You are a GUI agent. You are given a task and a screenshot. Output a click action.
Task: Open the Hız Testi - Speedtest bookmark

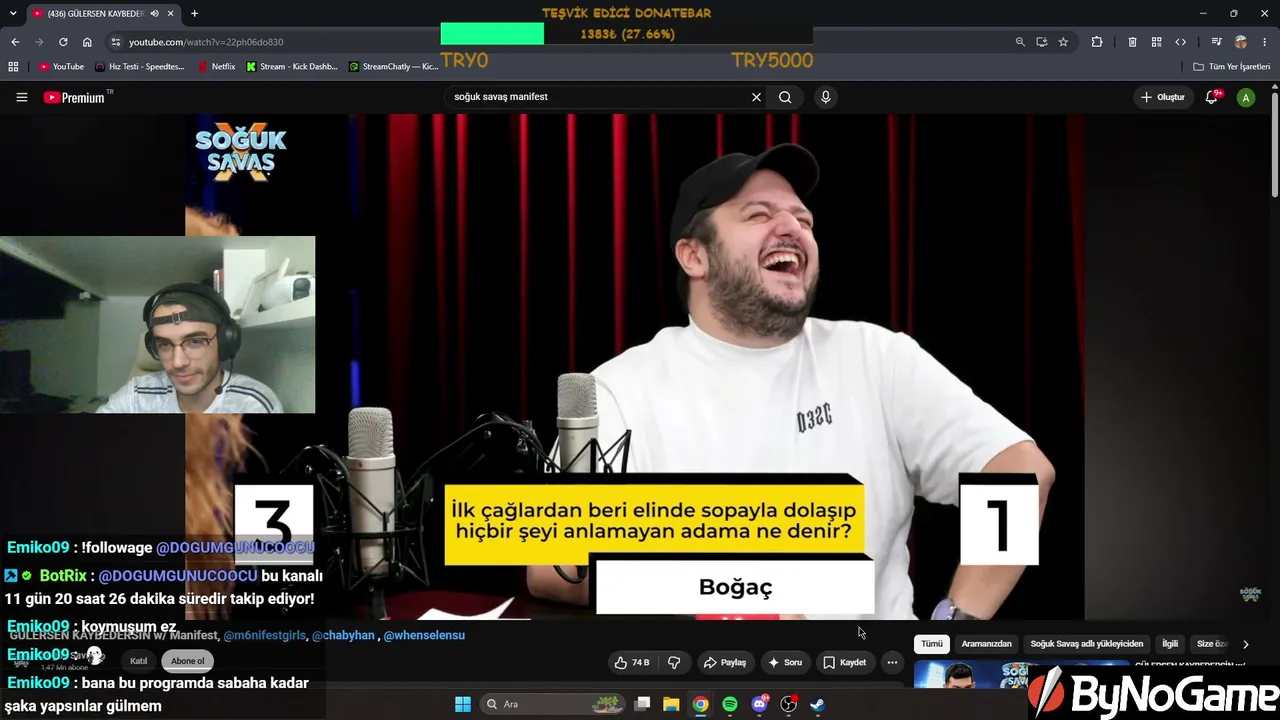point(140,67)
